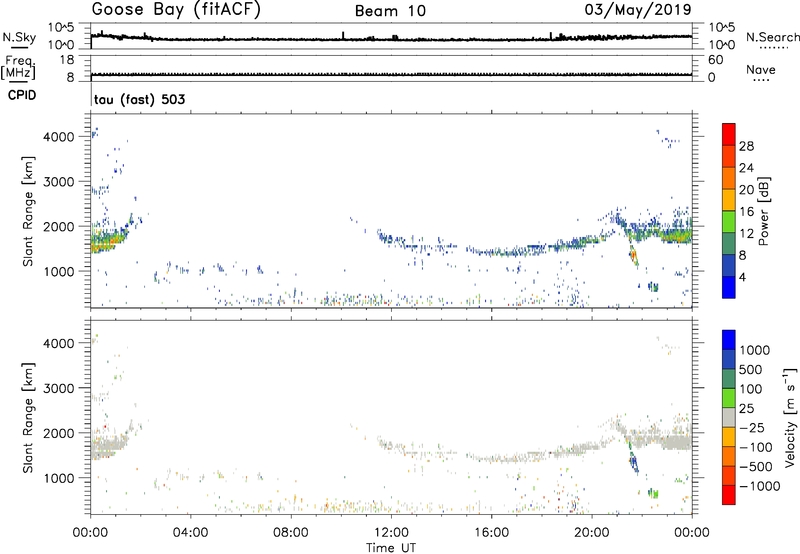Click the '20:00' time axis label

click(592, 533)
